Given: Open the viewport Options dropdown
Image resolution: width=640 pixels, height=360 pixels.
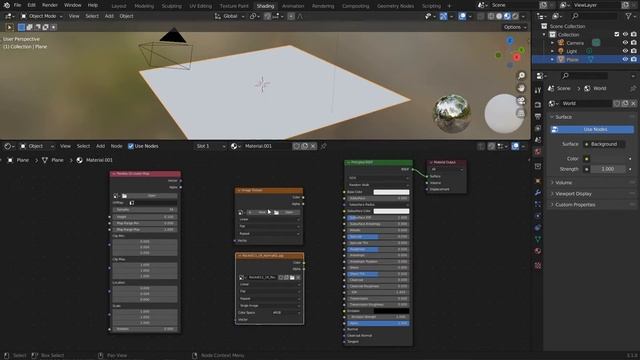Looking at the screenshot, I should coord(515,27).
